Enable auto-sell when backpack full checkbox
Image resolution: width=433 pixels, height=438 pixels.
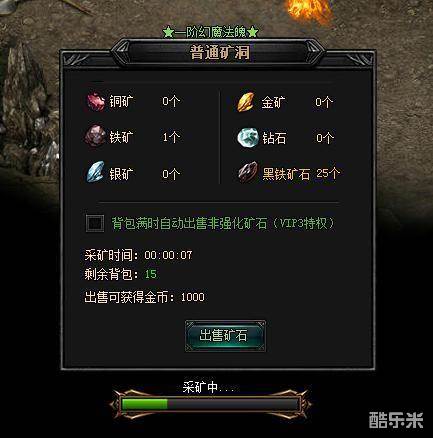[95, 223]
